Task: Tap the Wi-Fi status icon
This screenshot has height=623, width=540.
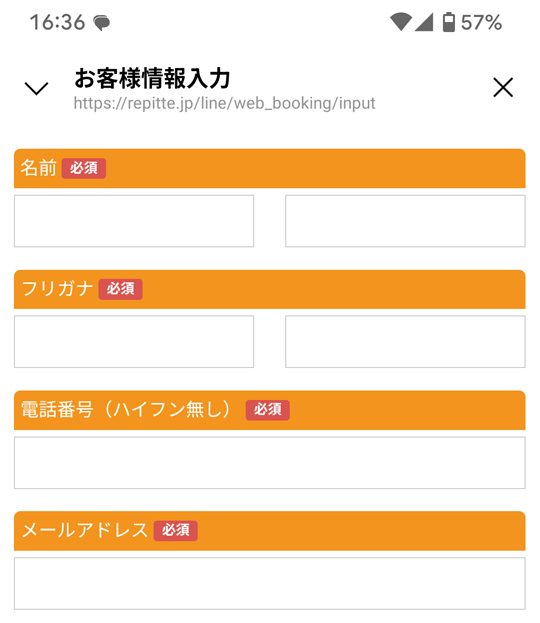Action: [400, 22]
